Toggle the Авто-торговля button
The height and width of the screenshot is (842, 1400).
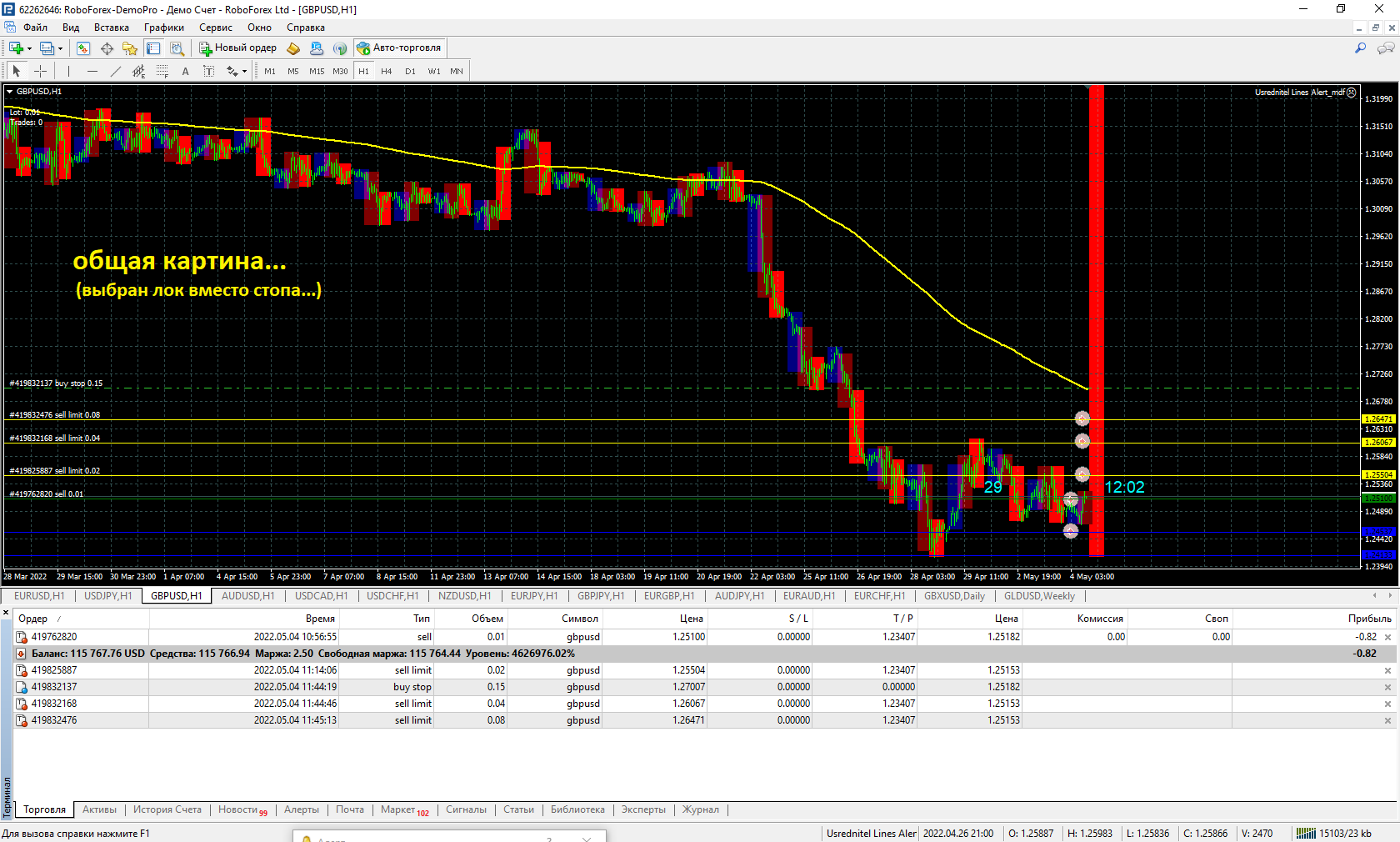click(399, 48)
